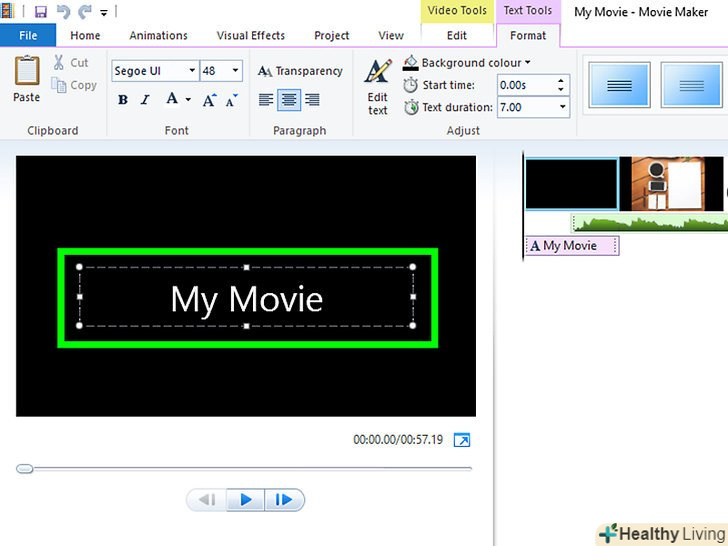Screen dimensions: 728x546
Task: Open the File menu
Action: click(28, 36)
